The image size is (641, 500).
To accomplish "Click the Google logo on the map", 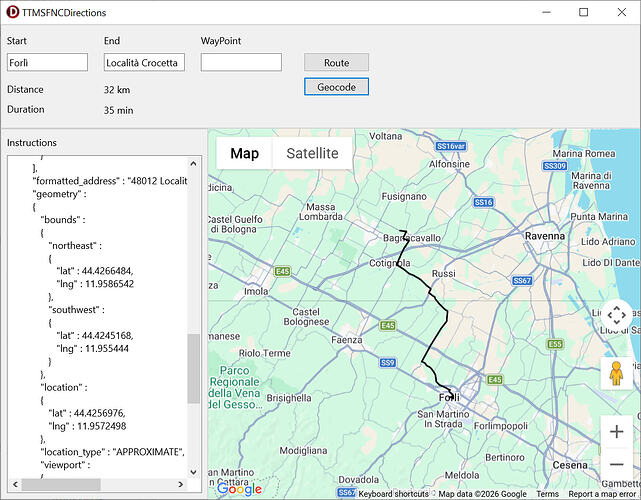I will tap(240, 488).
